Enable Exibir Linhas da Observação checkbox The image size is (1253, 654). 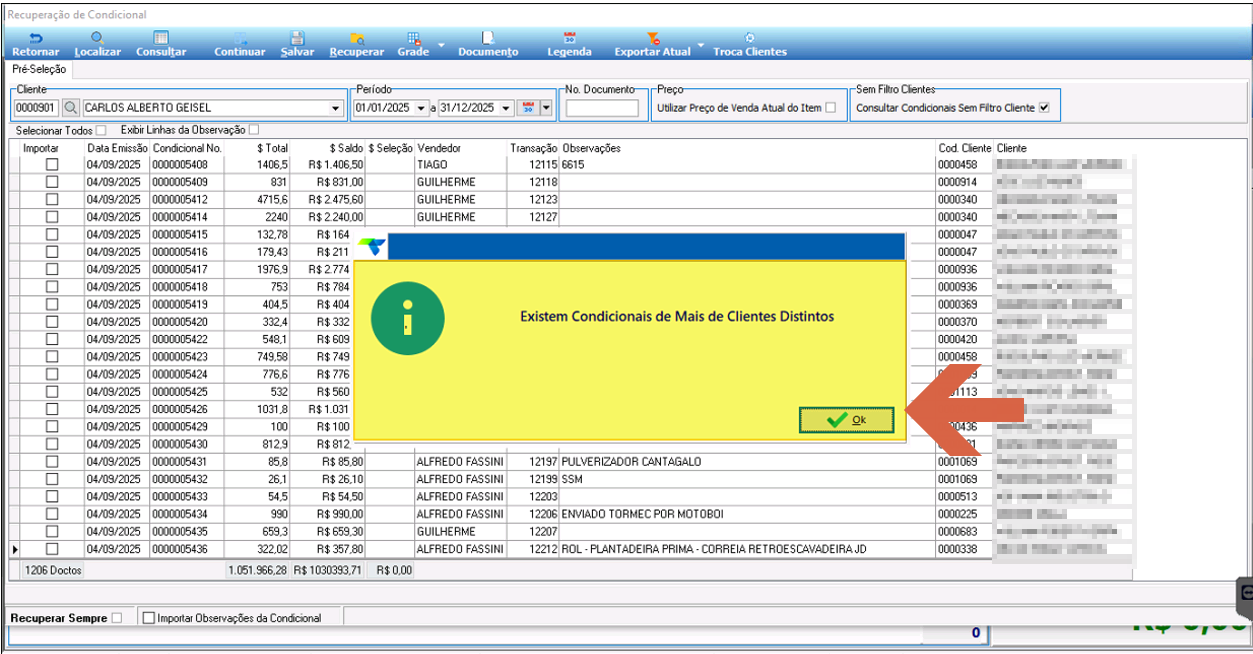(x=254, y=130)
